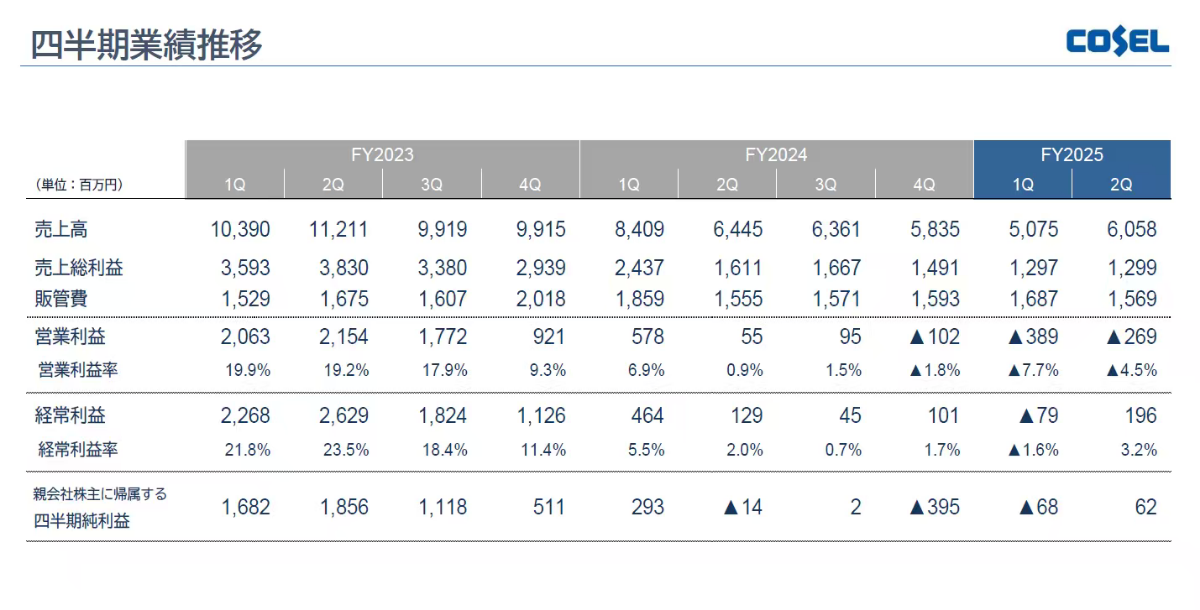Select the FY2024 header band
The height and width of the screenshot is (610, 1200).
click(776, 155)
